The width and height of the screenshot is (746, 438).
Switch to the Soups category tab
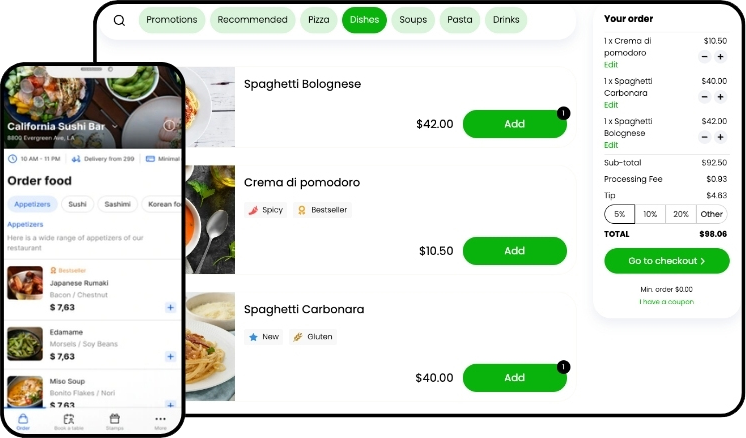coord(413,20)
